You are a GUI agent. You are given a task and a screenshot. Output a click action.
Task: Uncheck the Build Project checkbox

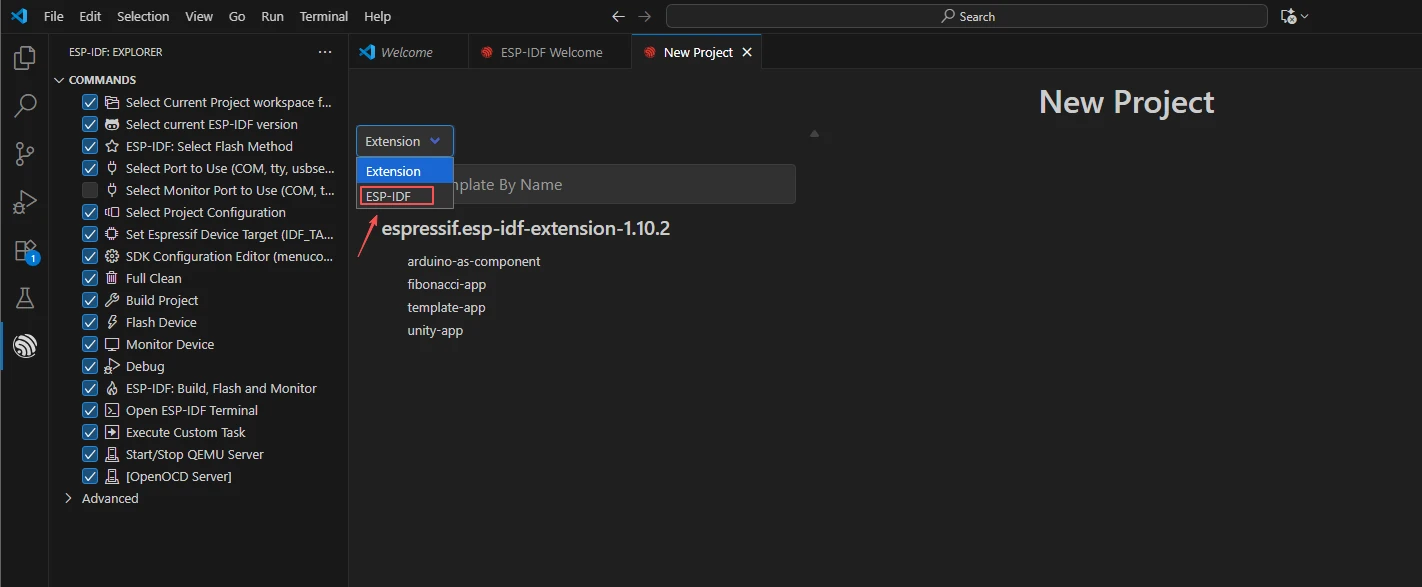tap(90, 300)
